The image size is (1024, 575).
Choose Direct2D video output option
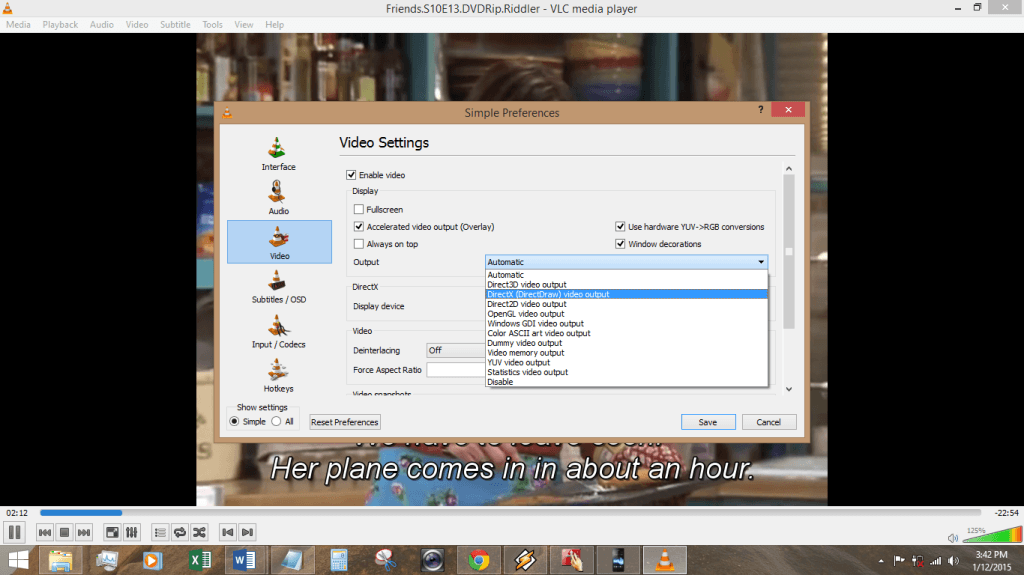tap(626, 304)
